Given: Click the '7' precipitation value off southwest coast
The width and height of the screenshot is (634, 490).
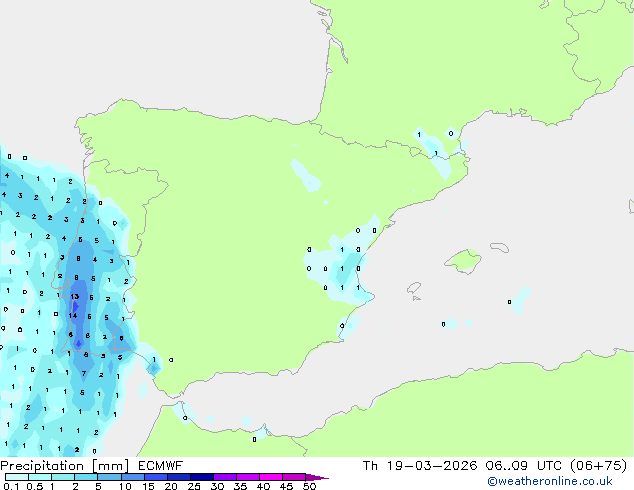Looking at the screenshot, I should pos(84,374).
